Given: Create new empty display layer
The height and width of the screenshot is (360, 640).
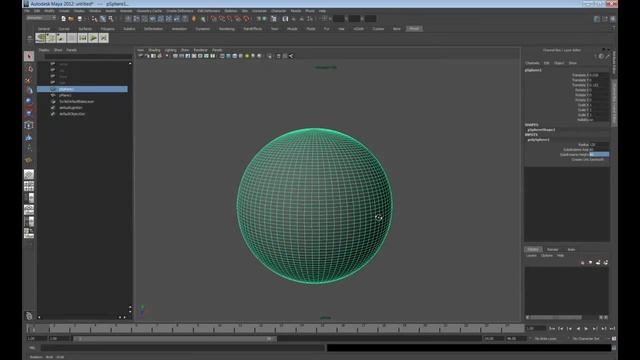Looking at the screenshot, I should point(598,262).
